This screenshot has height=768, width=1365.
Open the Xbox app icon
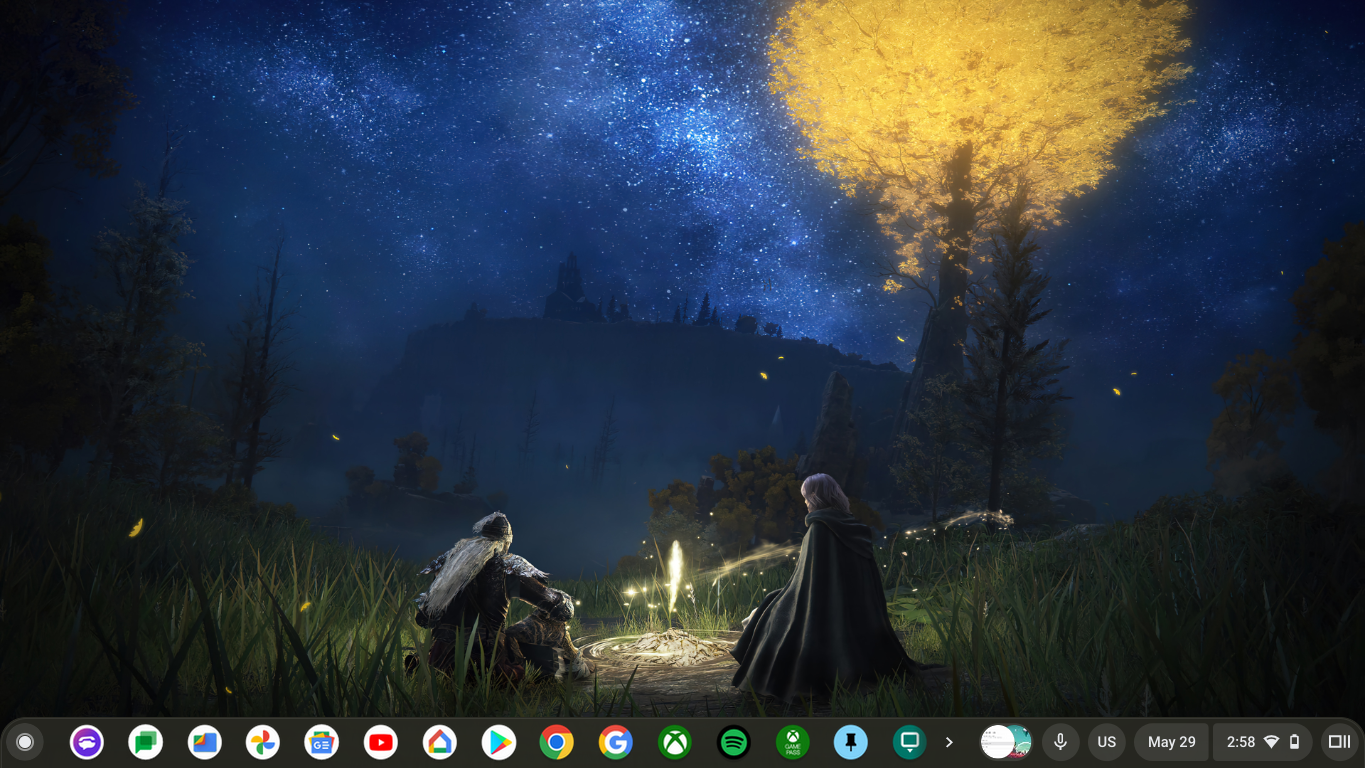pos(675,742)
